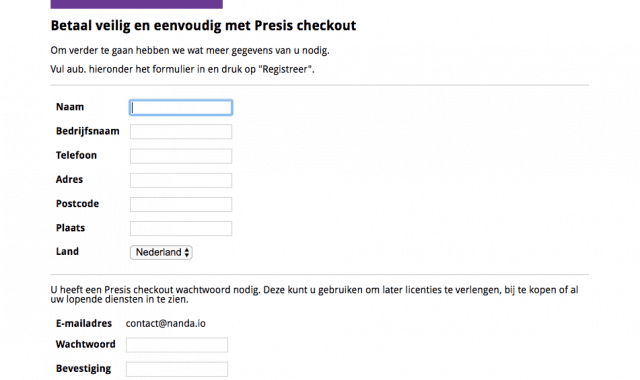
Task: Click the contact@nanda.io email text
Action: pyautogui.click(x=166, y=323)
